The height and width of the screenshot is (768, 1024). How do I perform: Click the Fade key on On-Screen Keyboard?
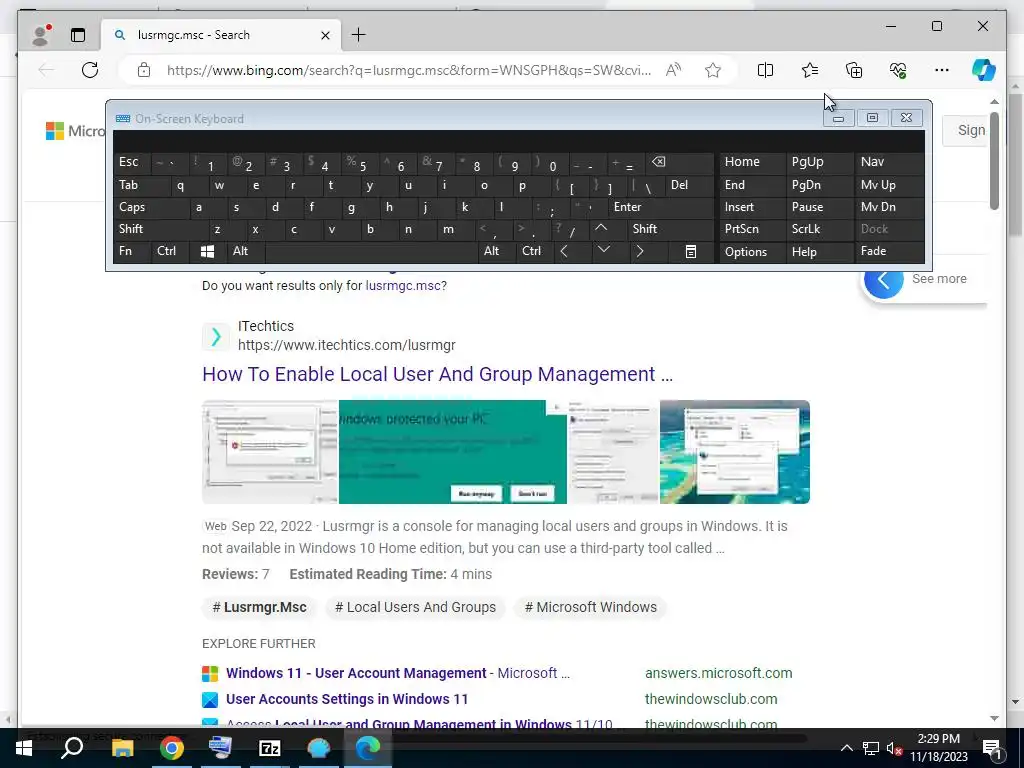889,251
